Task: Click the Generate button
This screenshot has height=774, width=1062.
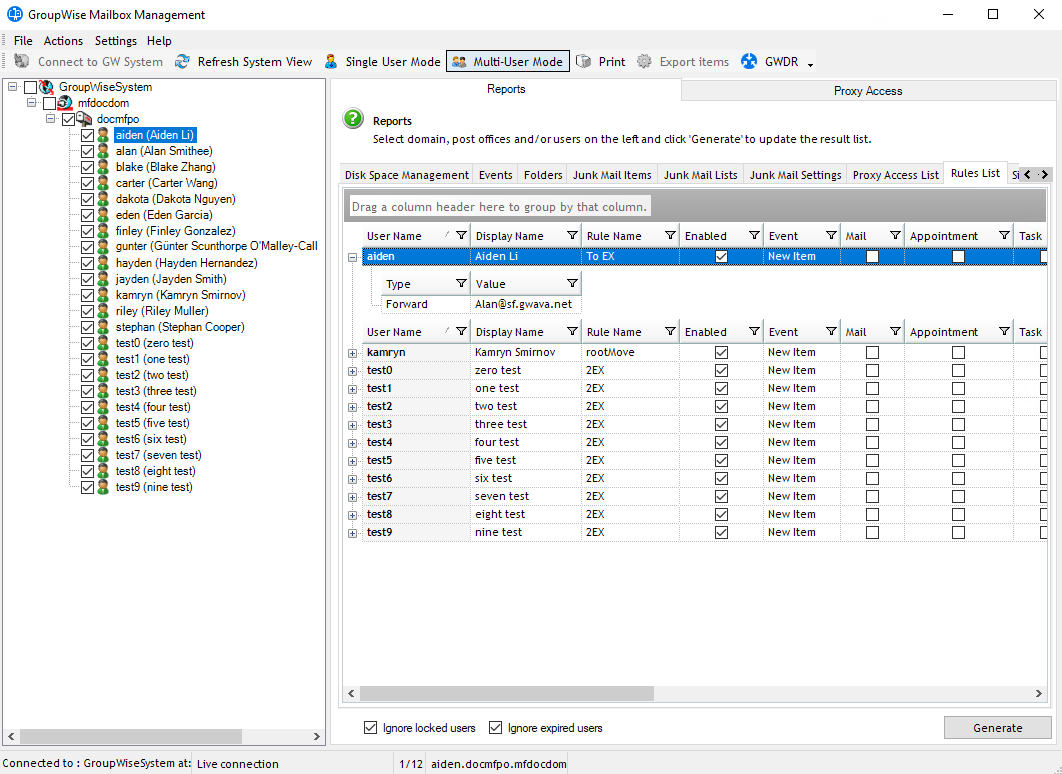Action: click(x=997, y=727)
